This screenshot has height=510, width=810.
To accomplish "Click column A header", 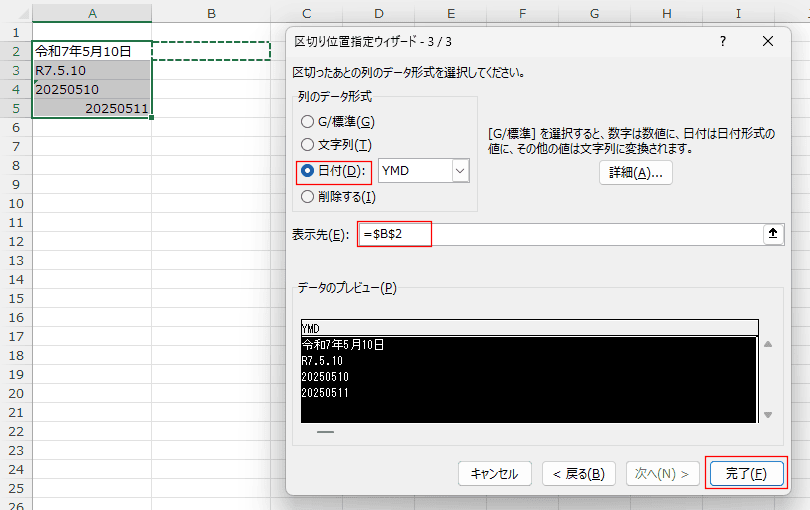I will [x=92, y=13].
